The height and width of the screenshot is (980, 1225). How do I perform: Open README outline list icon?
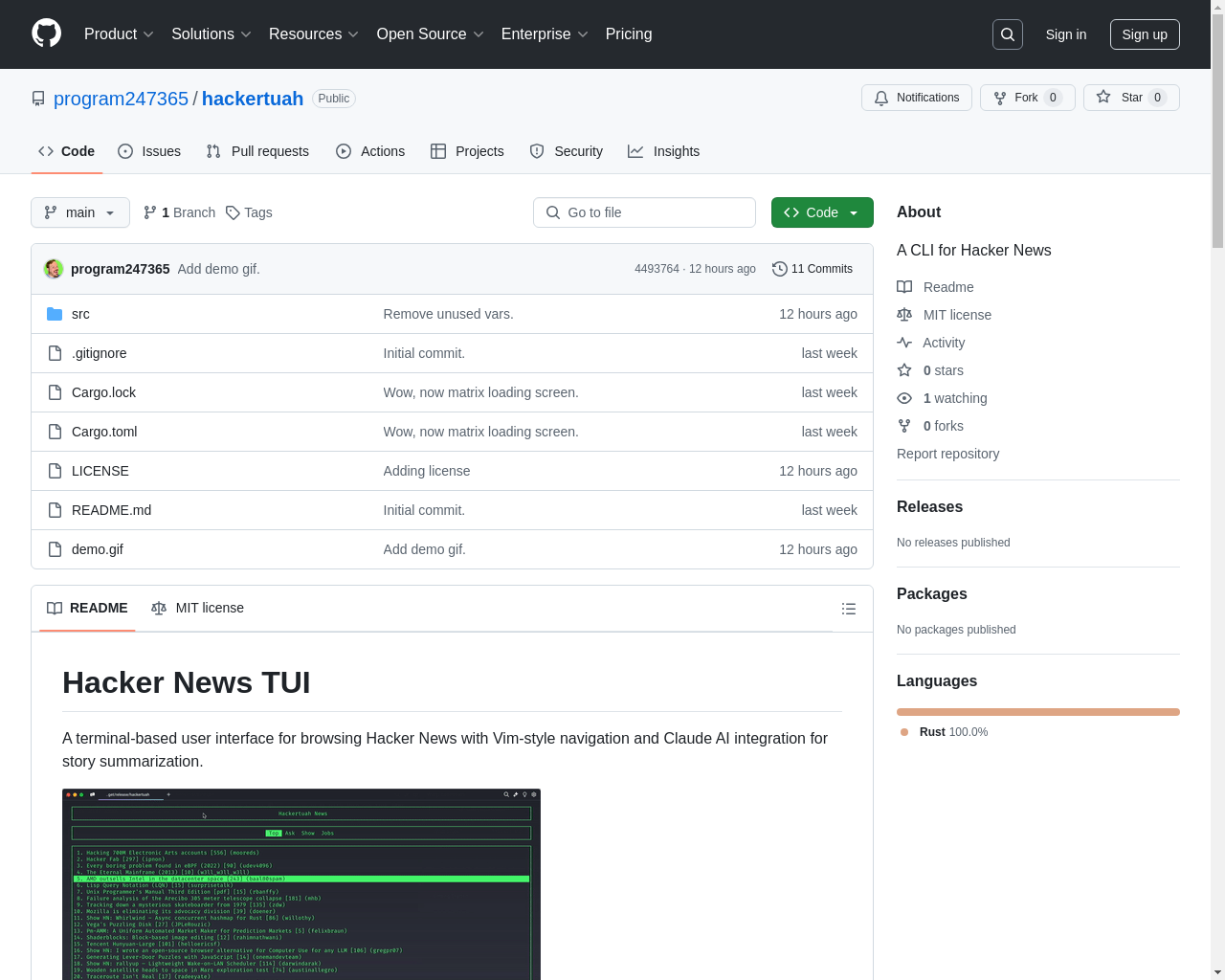point(848,609)
